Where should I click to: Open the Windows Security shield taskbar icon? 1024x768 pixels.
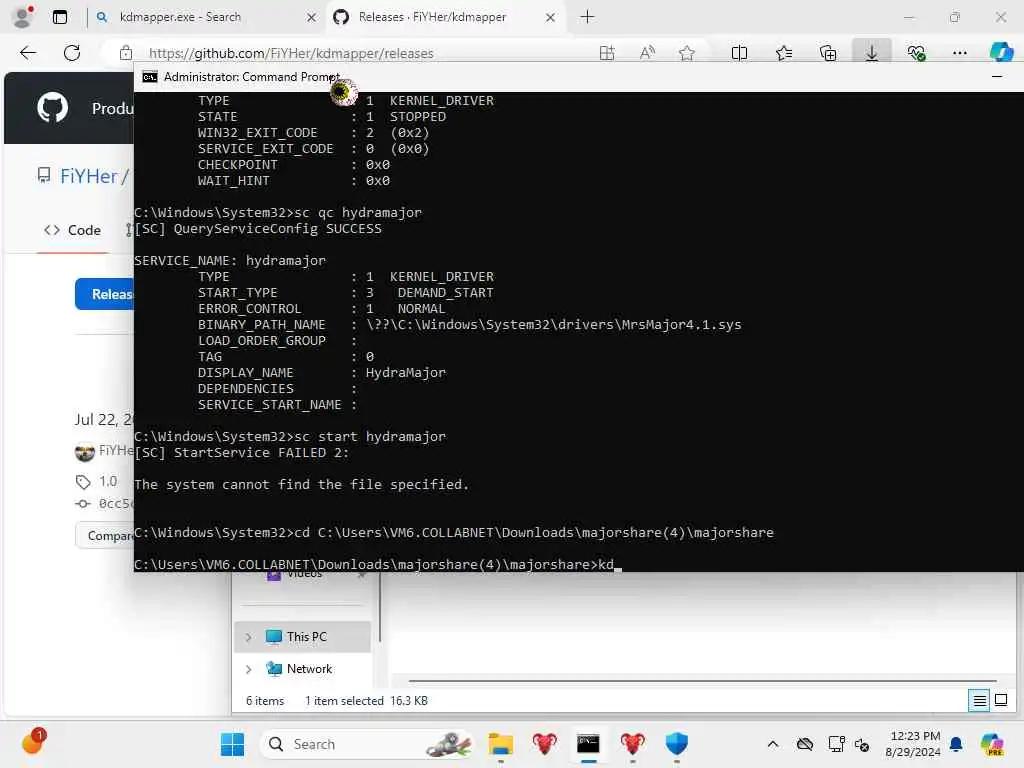(677, 744)
